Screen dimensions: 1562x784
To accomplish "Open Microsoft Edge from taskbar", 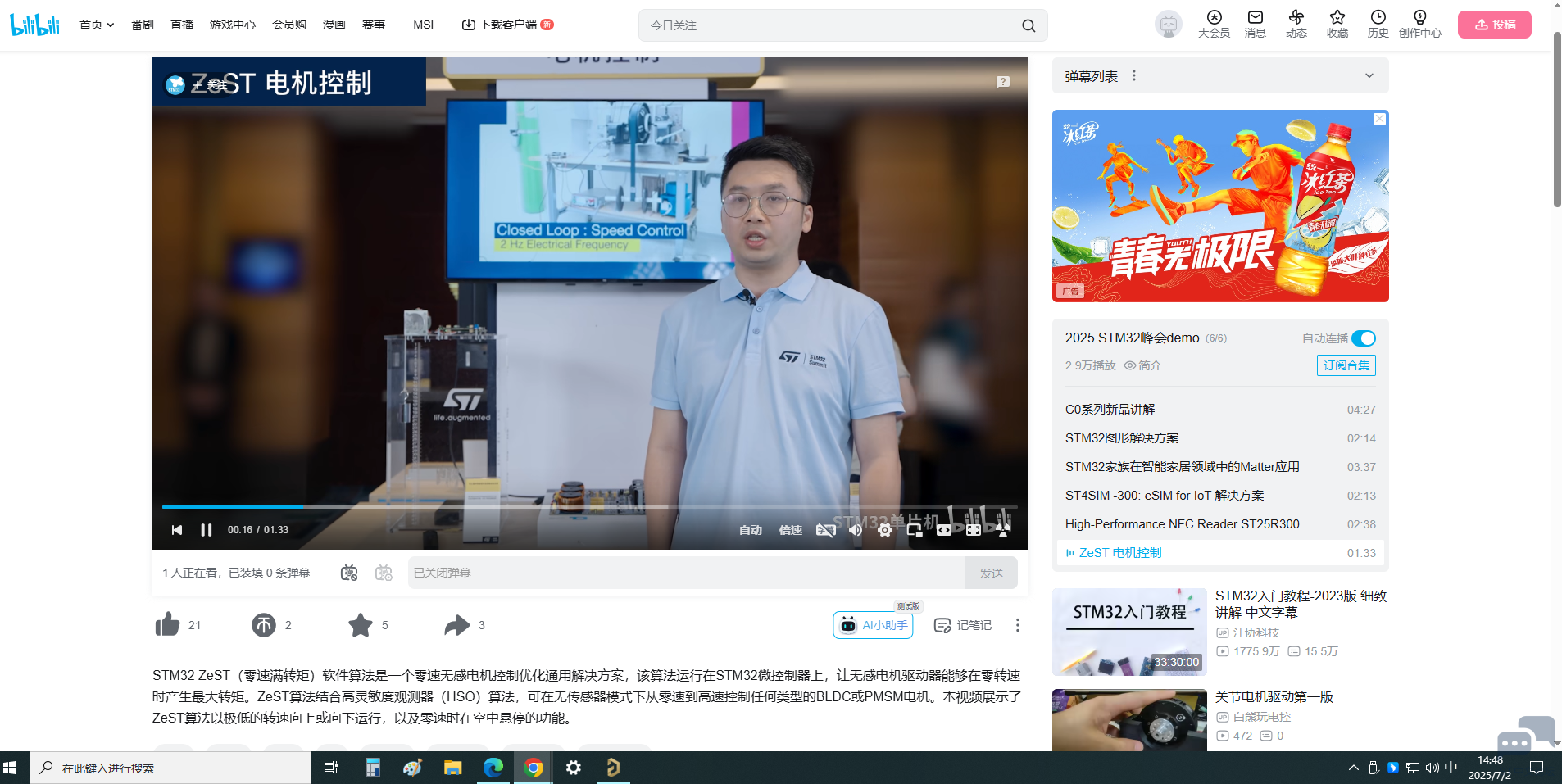I will tap(493, 768).
